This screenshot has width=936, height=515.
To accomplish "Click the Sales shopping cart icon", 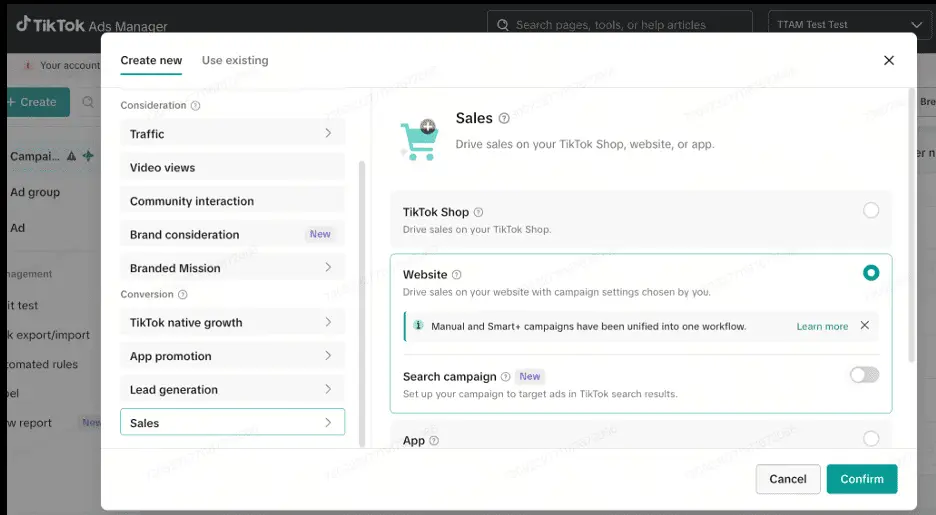I will click(x=420, y=140).
